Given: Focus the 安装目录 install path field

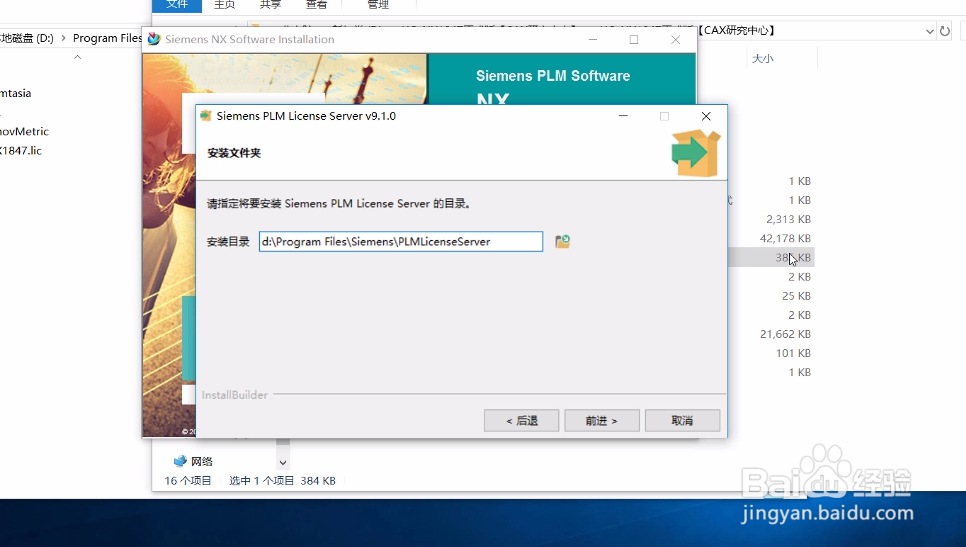Looking at the screenshot, I should pos(400,241).
